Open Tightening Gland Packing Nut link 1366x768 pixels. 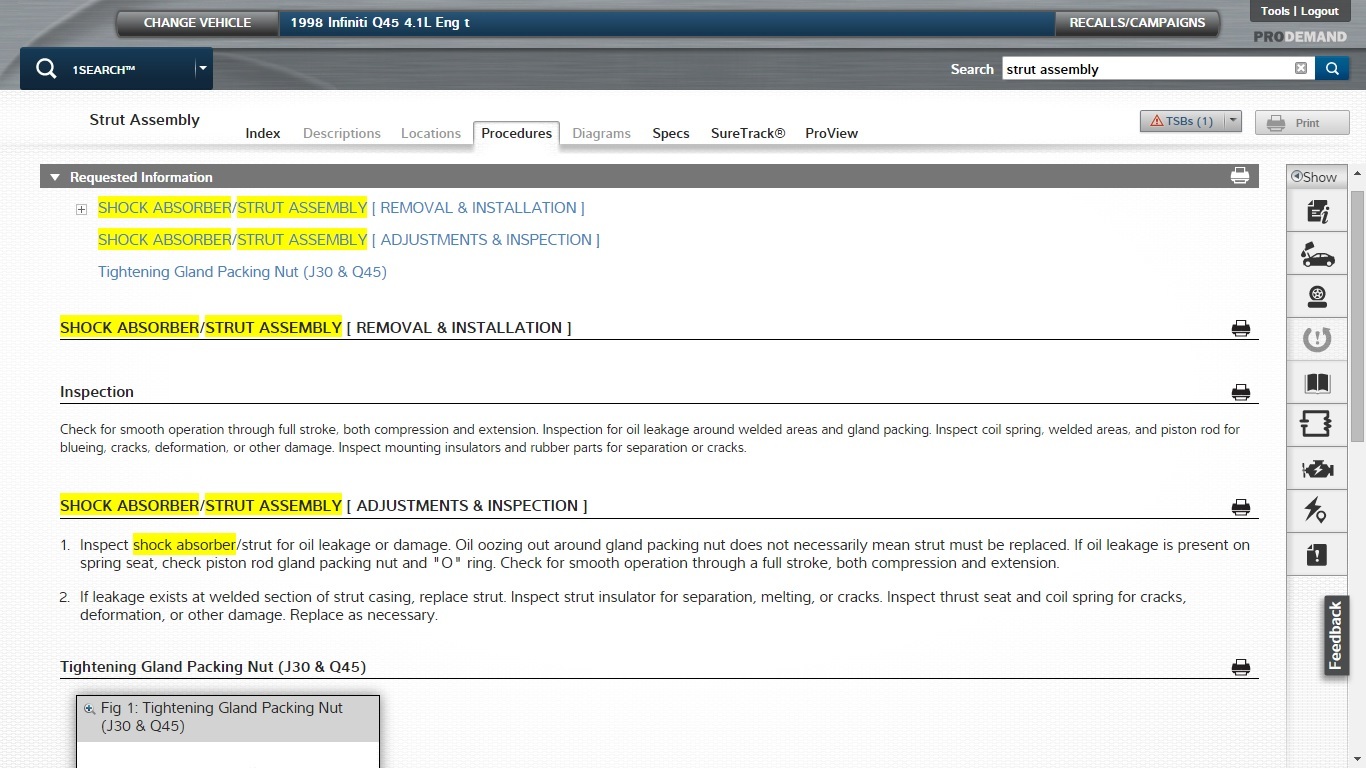242,272
